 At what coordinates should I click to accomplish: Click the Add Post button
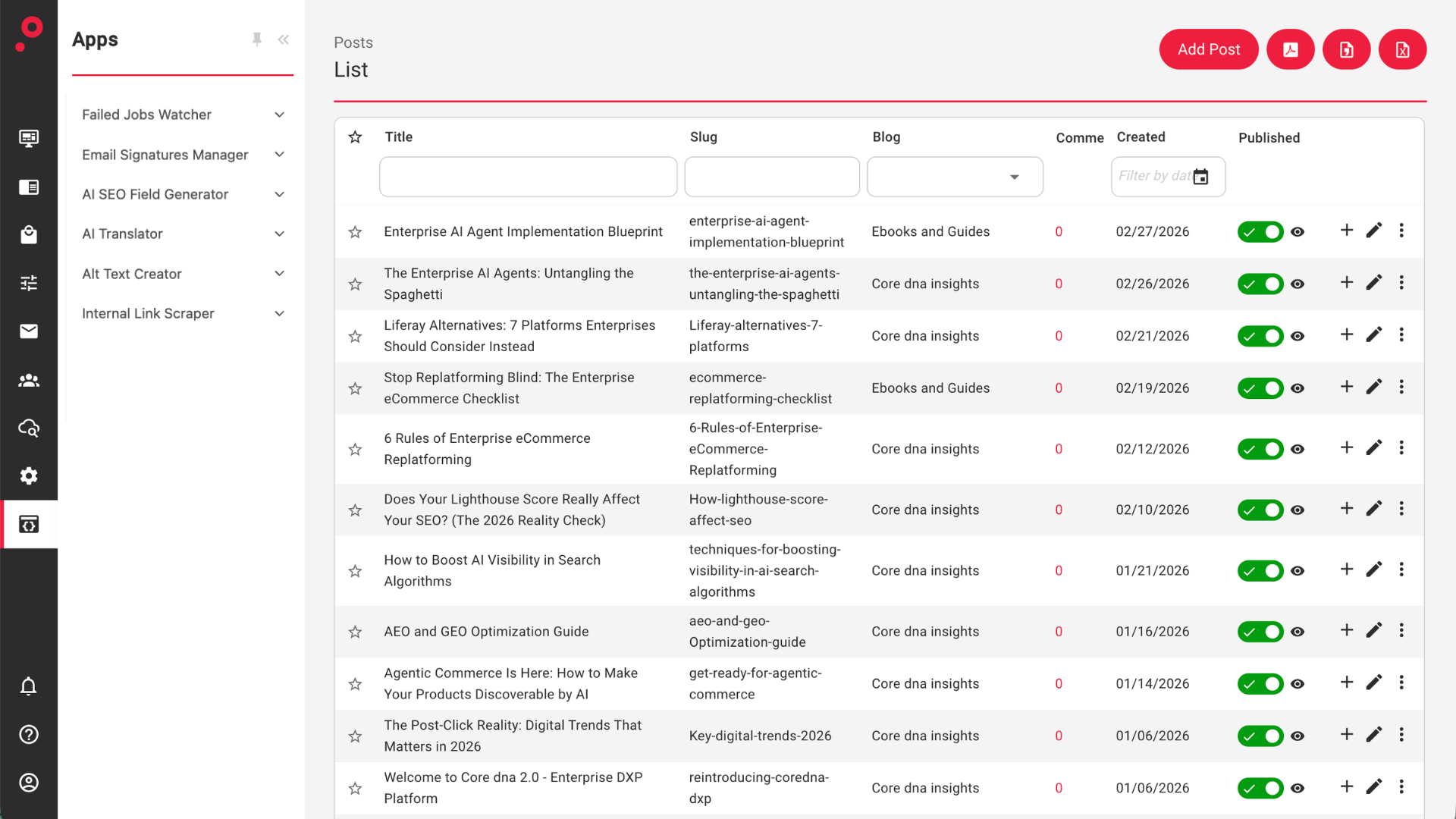[1208, 50]
